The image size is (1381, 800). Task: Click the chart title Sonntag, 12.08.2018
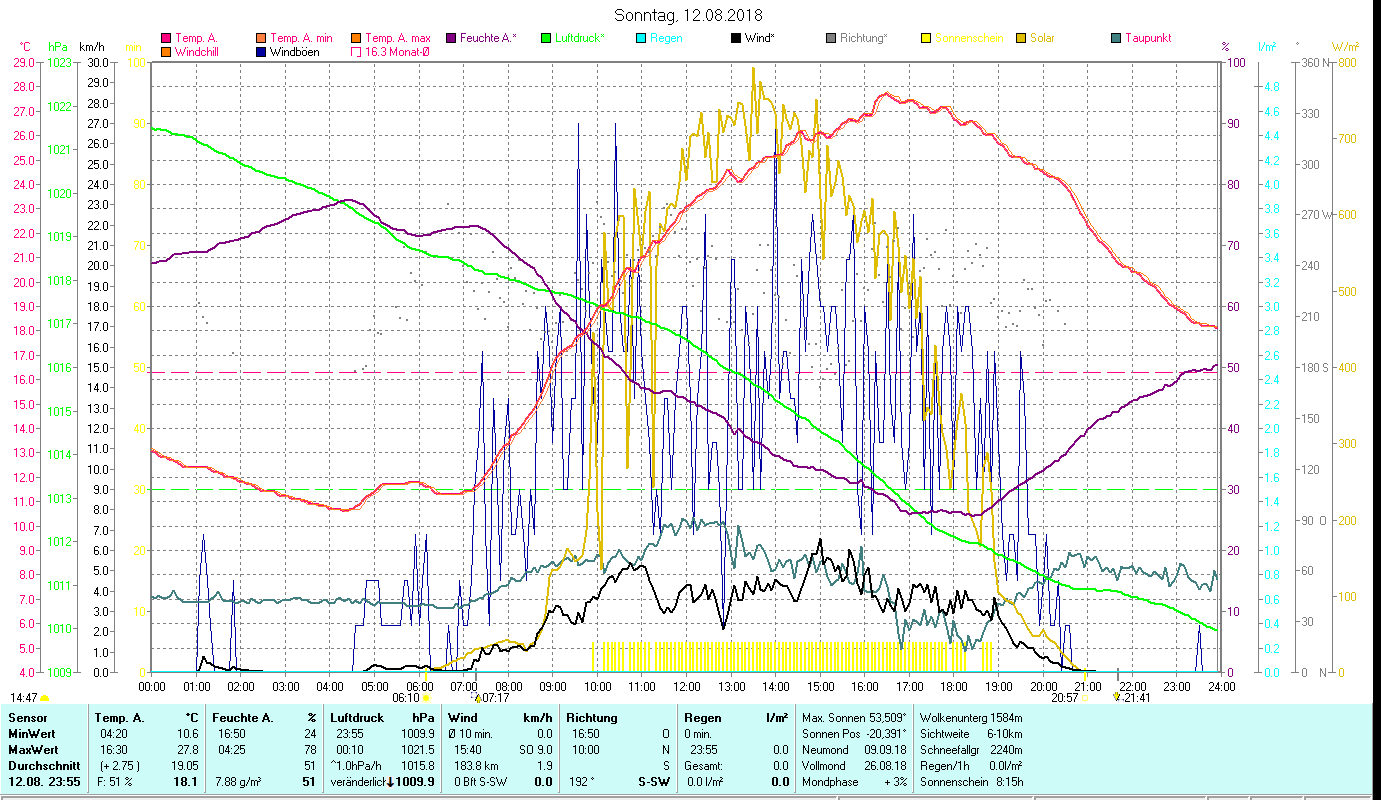click(690, 15)
